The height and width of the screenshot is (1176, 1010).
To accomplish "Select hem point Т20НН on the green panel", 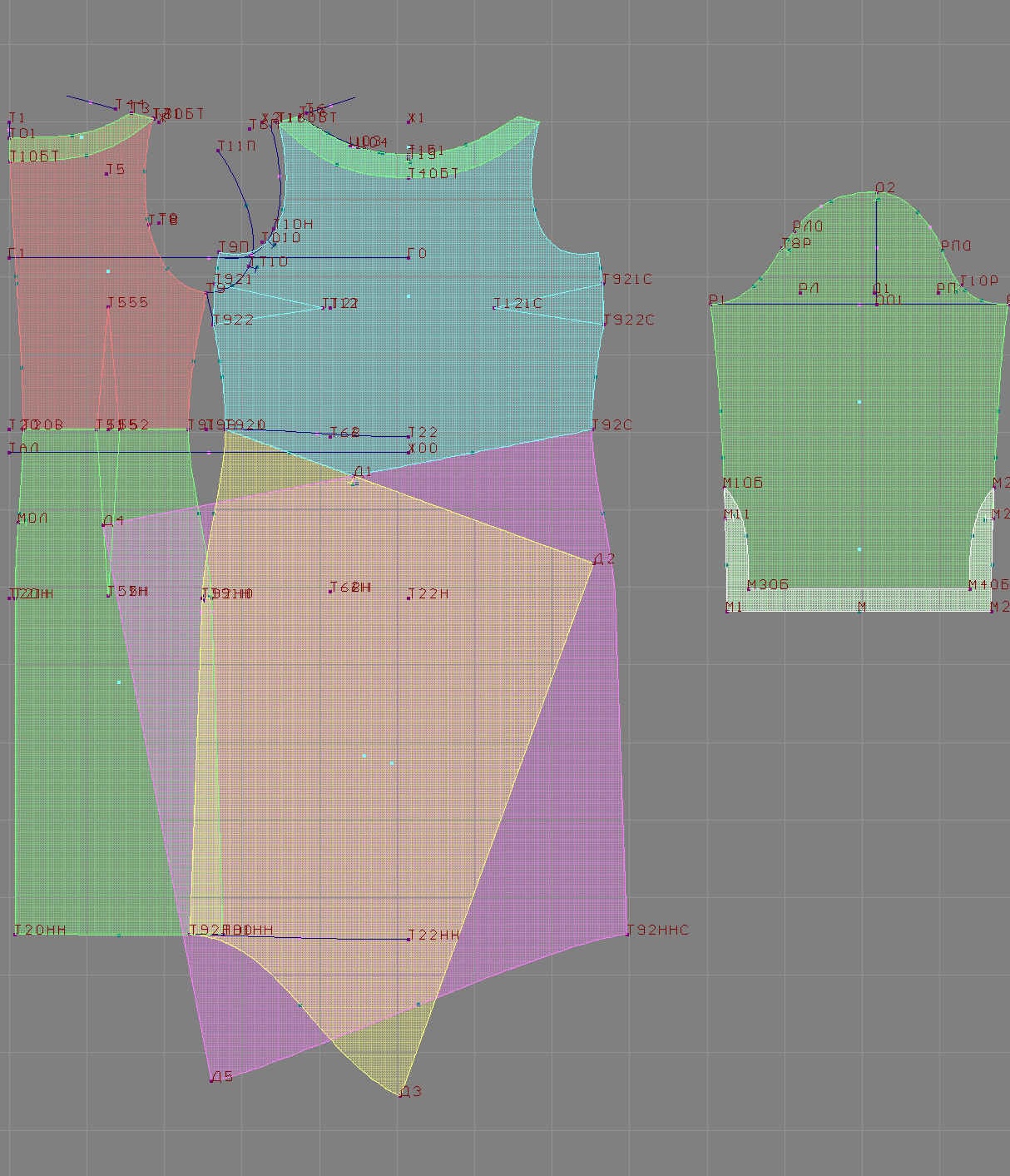I will (x=15, y=934).
